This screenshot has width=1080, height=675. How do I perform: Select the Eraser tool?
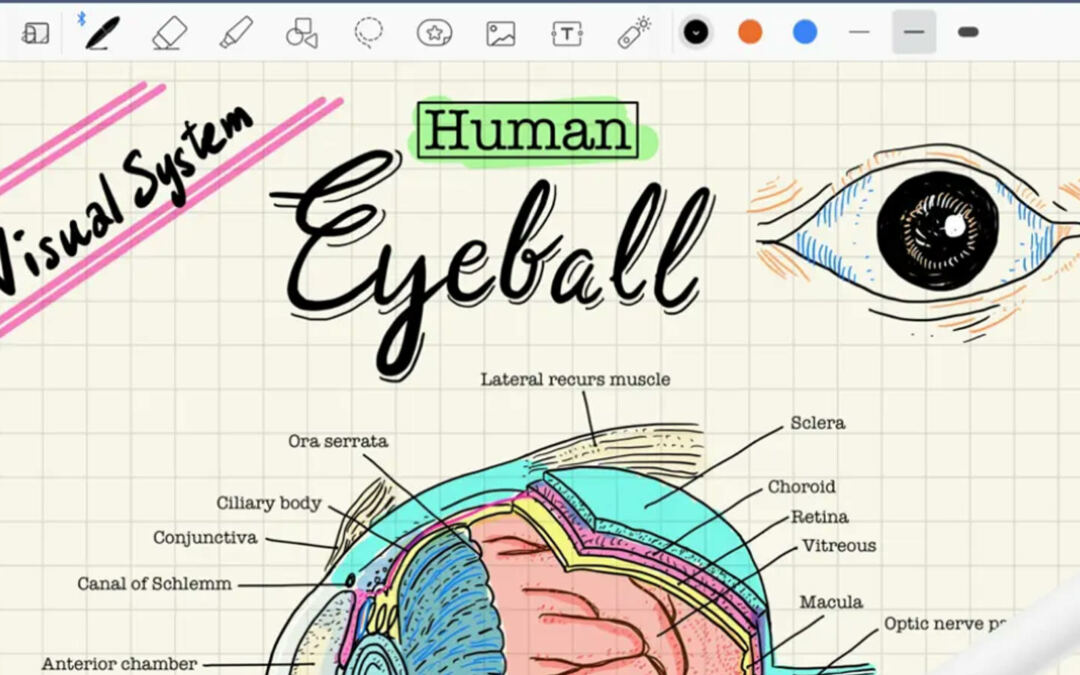pyautogui.click(x=169, y=32)
